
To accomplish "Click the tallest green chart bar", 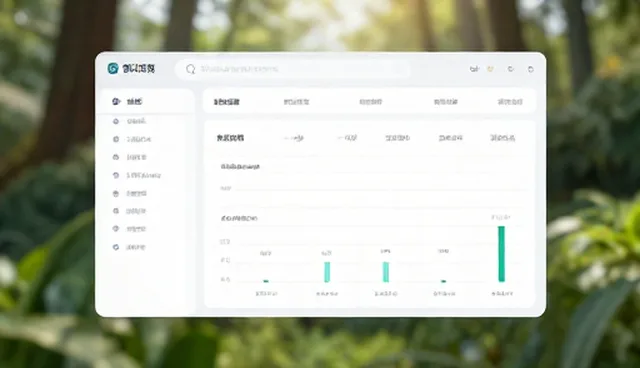I will 501,254.
